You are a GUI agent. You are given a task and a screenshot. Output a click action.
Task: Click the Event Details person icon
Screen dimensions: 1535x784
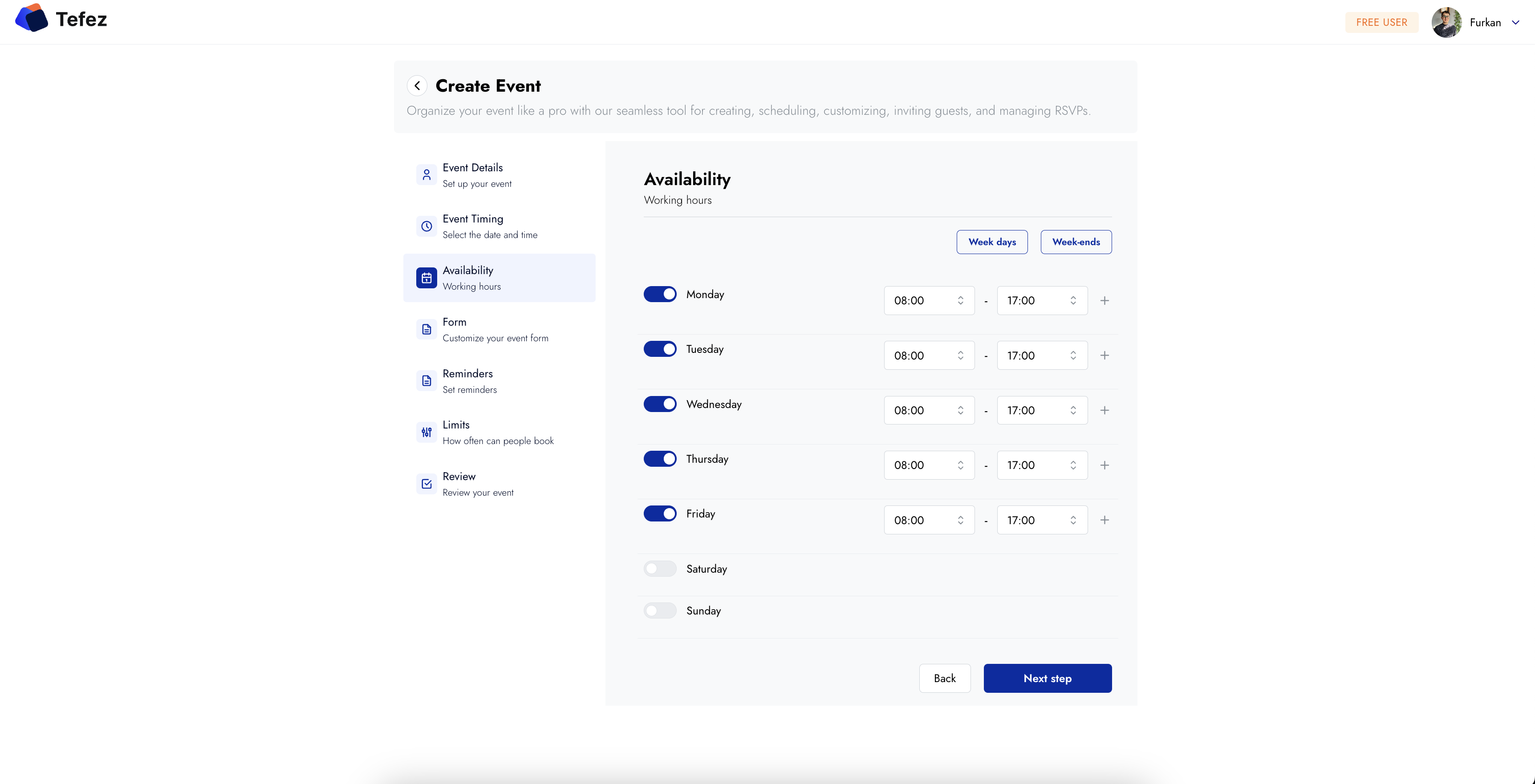[x=426, y=174]
